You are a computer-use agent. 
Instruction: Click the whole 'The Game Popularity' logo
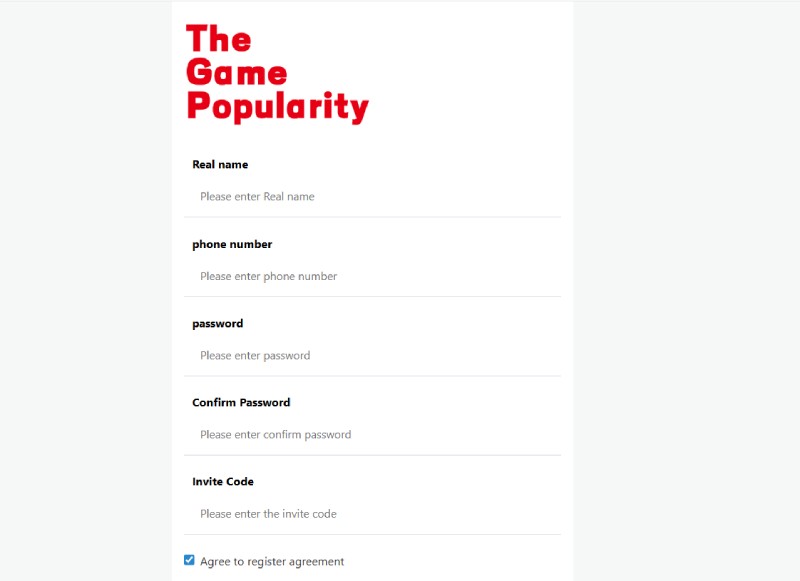pyautogui.click(x=277, y=73)
